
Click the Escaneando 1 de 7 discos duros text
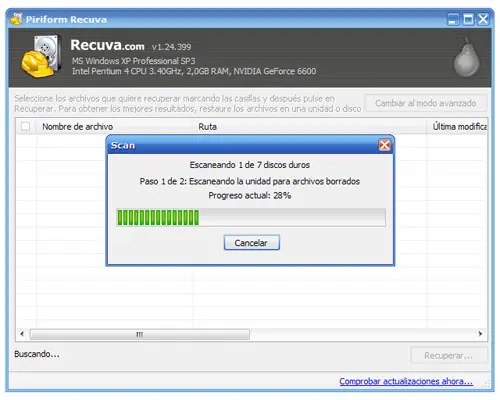pos(250,165)
